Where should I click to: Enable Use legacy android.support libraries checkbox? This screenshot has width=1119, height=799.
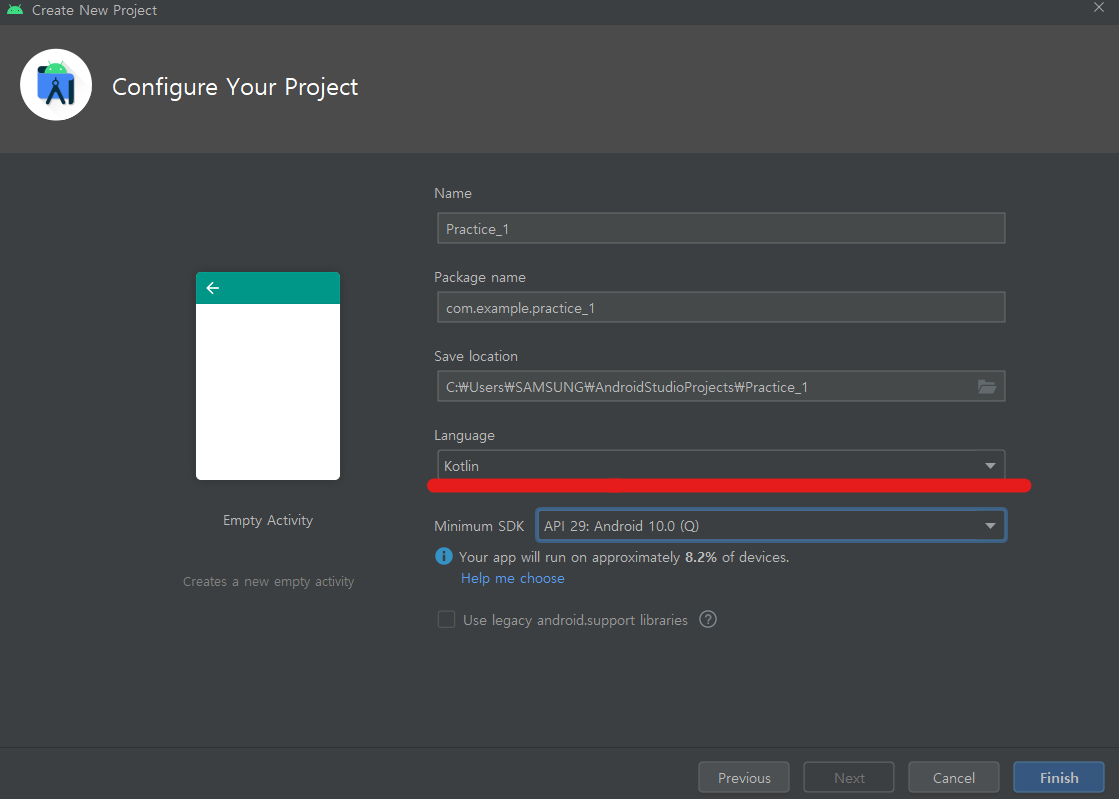click(446, 619)
